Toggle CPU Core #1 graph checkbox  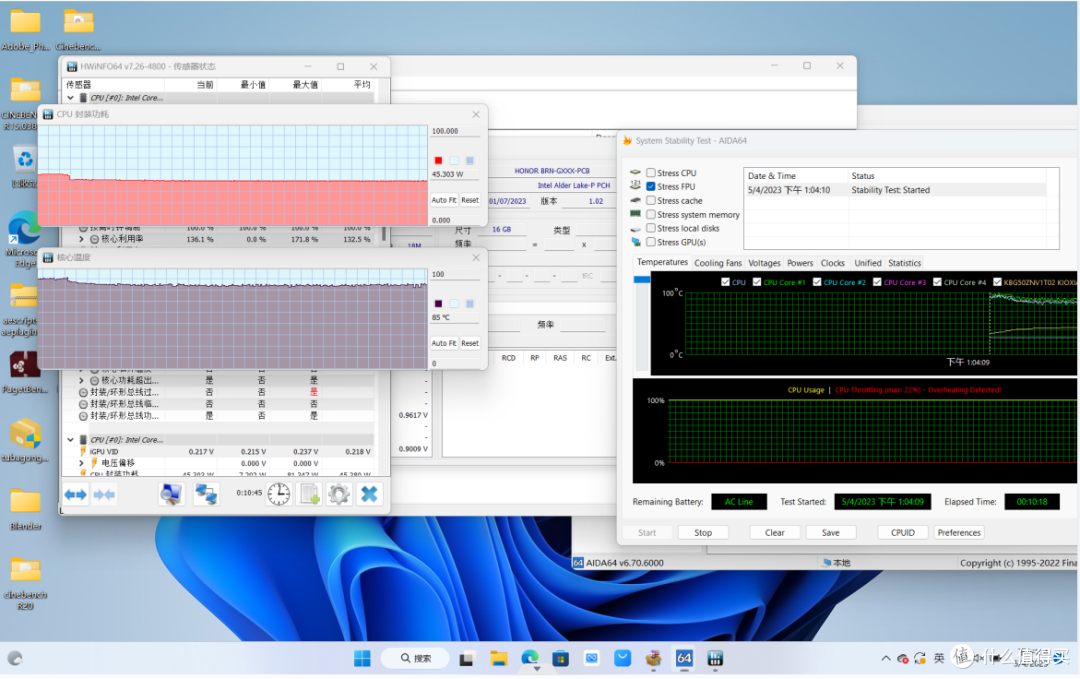(757, 282)
